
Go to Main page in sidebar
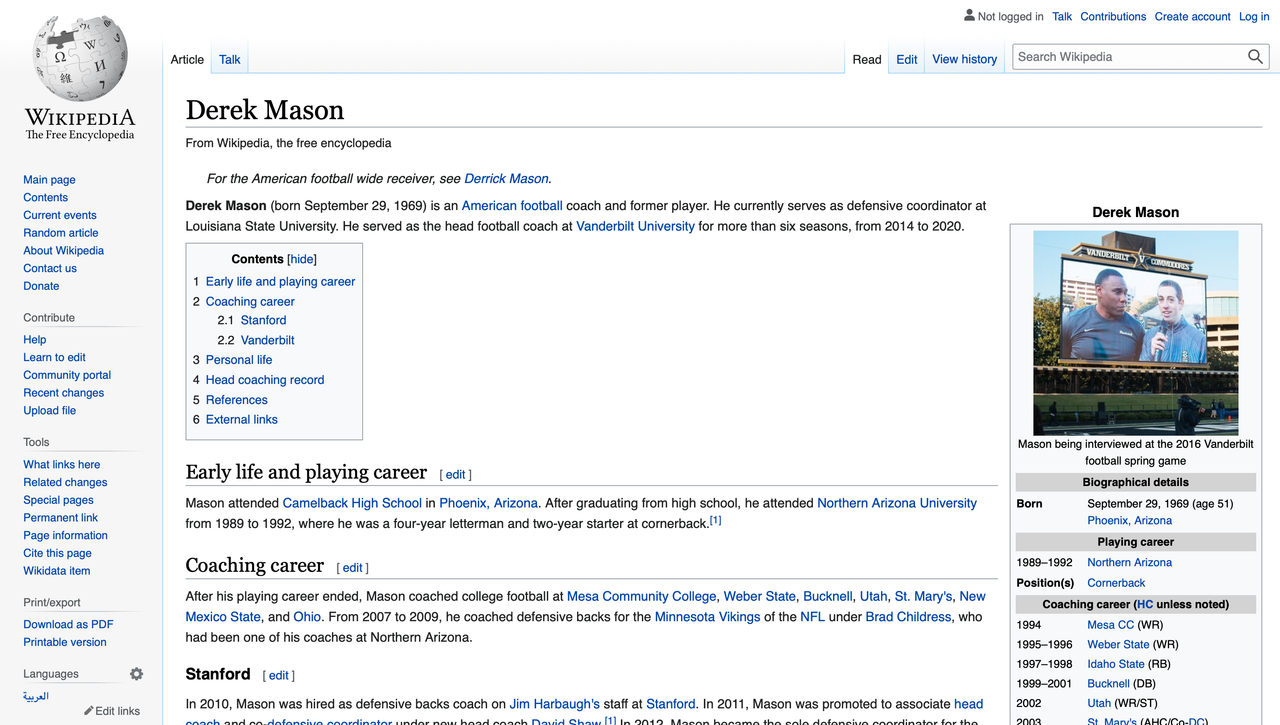pos(49,180)
